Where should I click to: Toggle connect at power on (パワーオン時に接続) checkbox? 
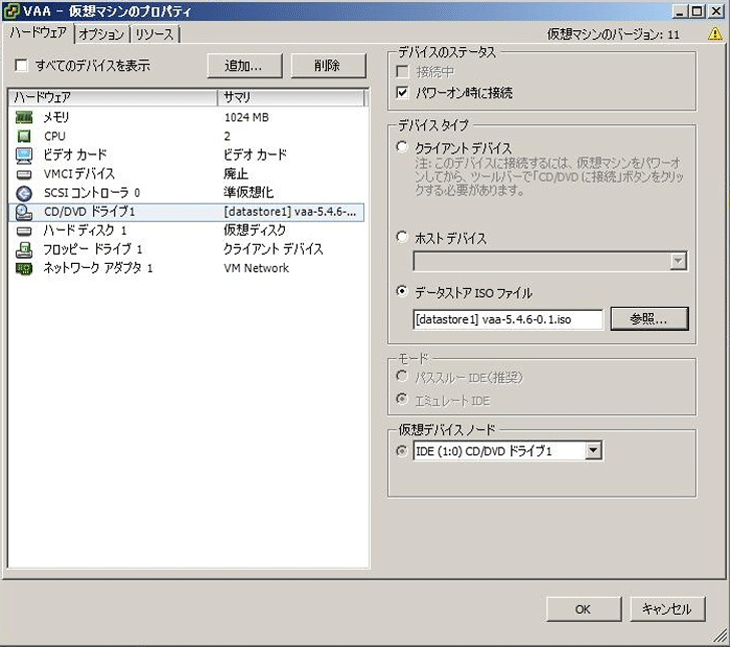point(402,93)
